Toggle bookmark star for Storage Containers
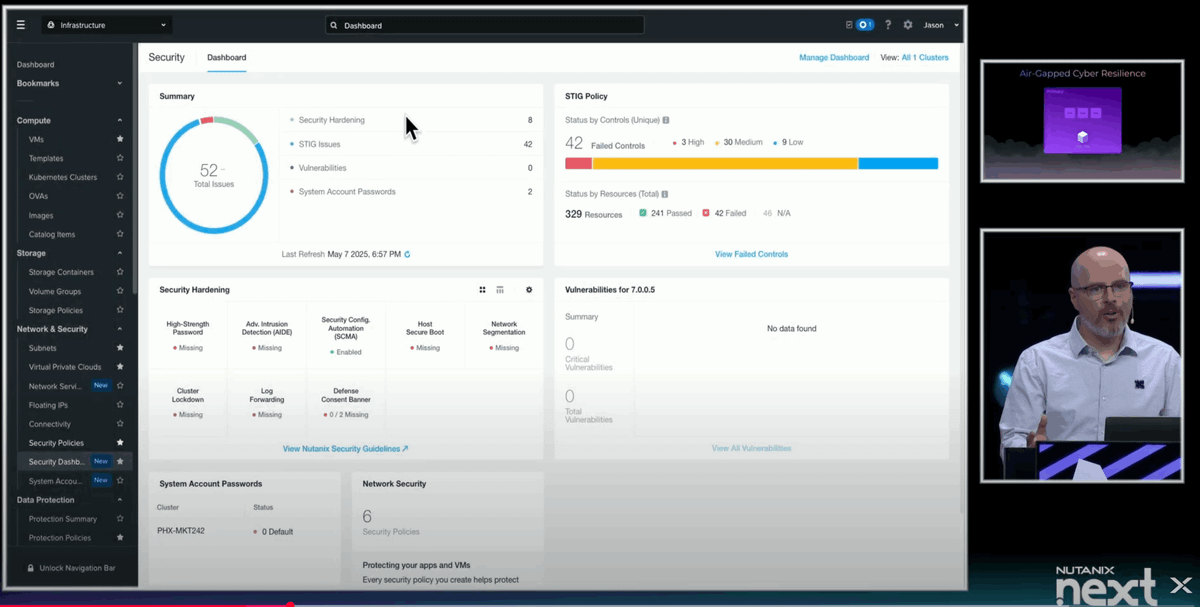Viewport: 1200px width, 607px height. tap(120, 272)
